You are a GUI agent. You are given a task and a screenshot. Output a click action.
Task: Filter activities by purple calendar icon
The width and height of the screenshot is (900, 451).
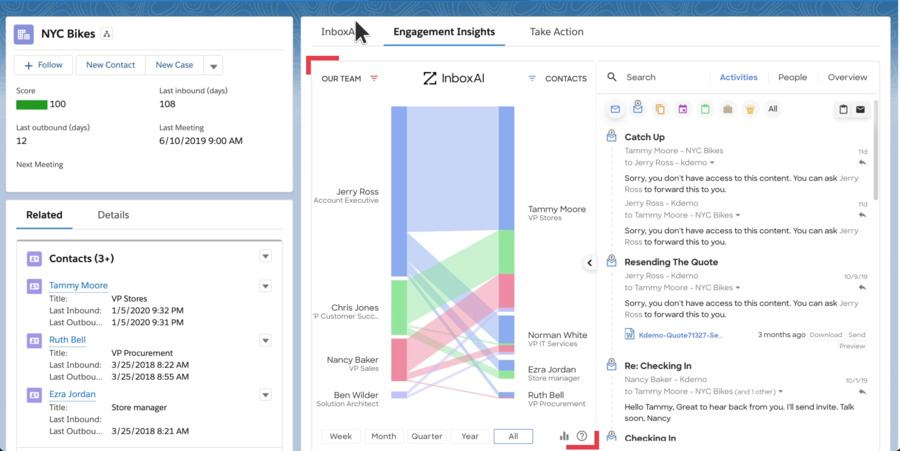pyautogui.click(x=682, y=109)
